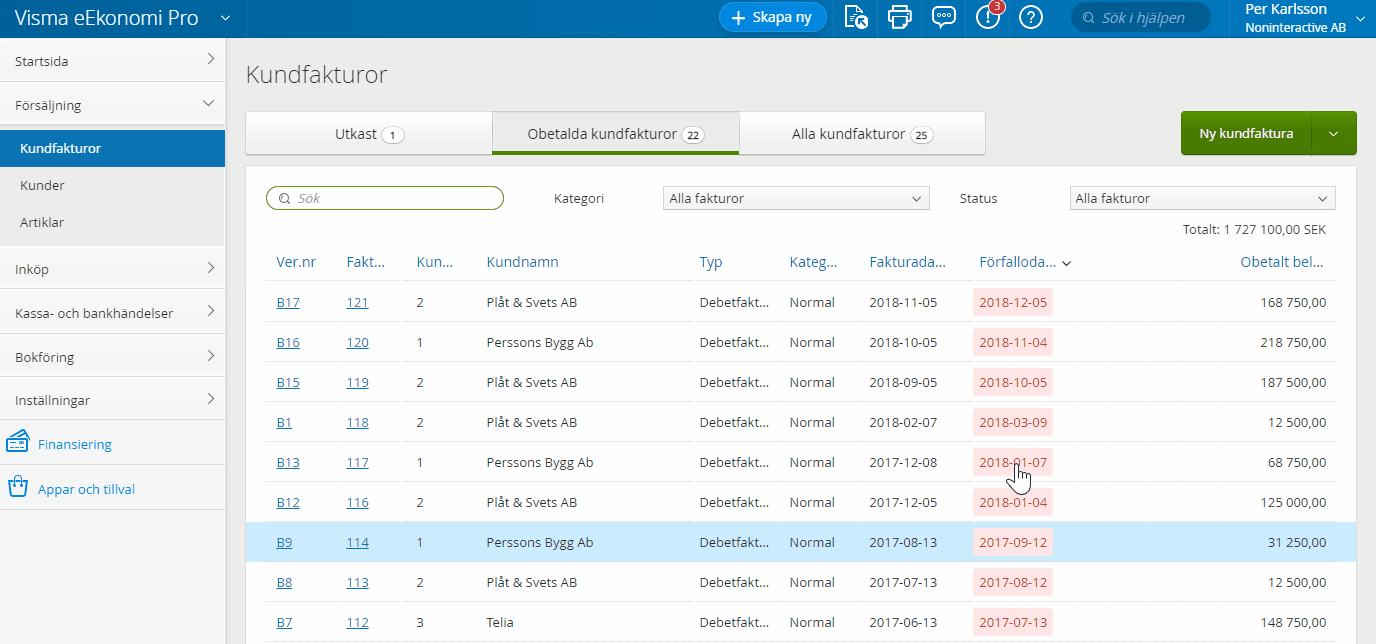The height and width of the screenshot is (644, 1376).
Task: Open voucher link B15
Action: click(288, 382)
